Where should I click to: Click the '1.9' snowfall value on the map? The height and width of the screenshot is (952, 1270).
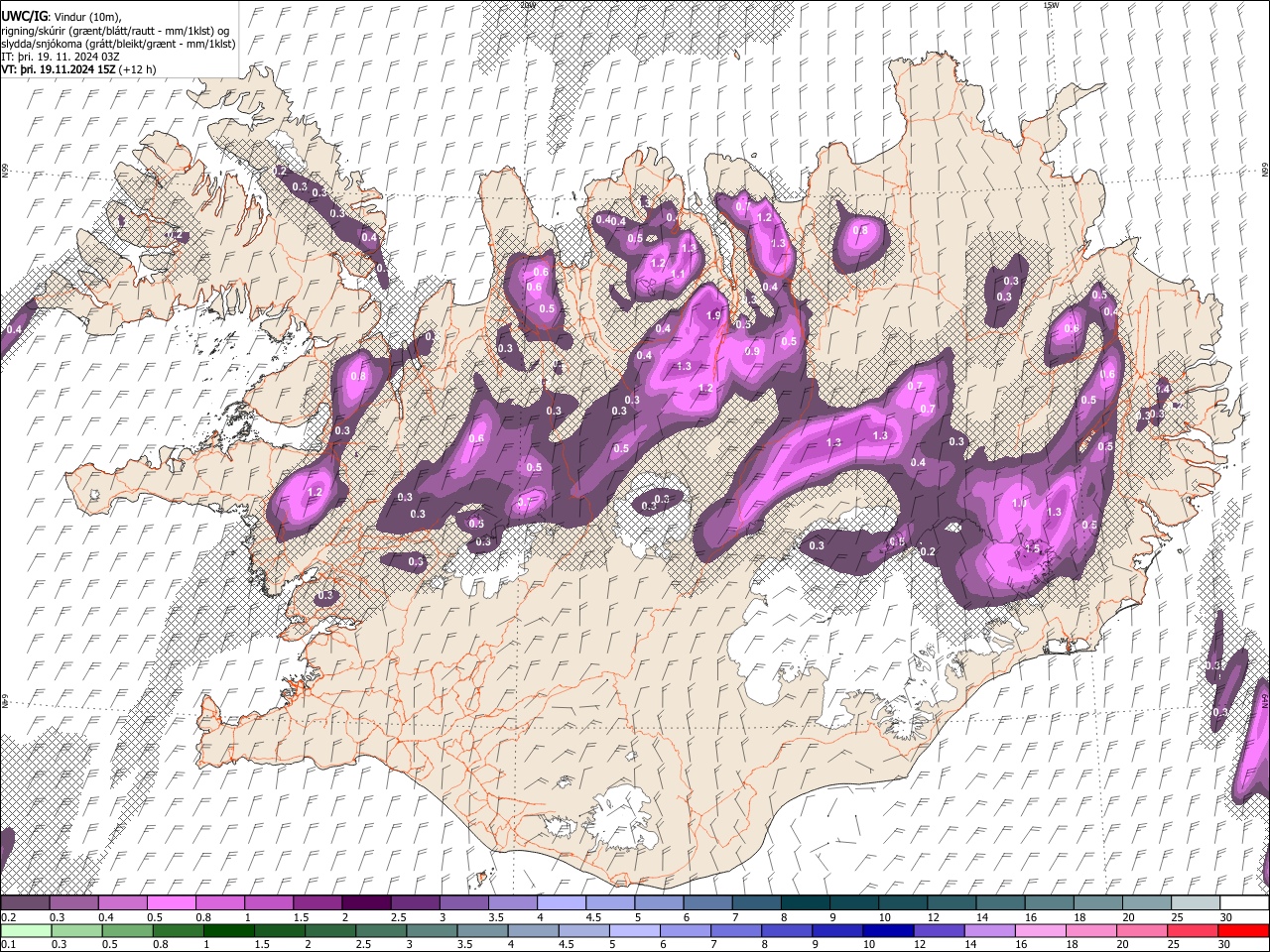point(712,315)
